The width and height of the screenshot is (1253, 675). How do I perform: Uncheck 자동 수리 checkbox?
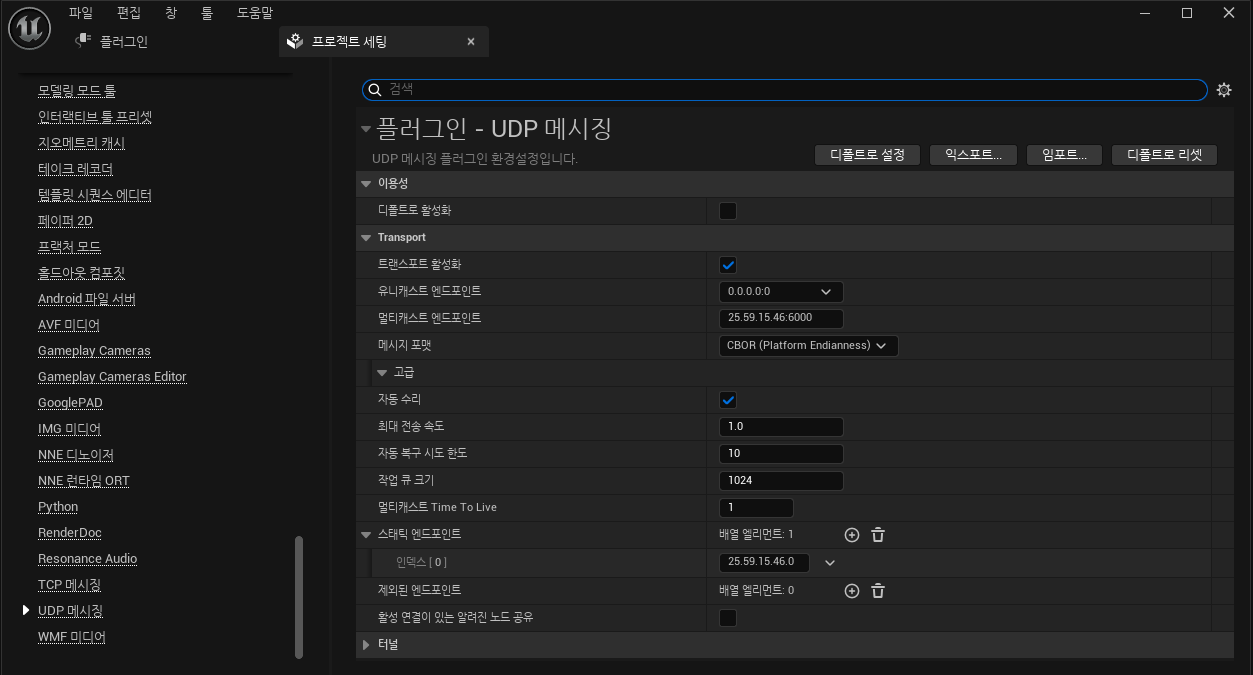coord(728,400)
